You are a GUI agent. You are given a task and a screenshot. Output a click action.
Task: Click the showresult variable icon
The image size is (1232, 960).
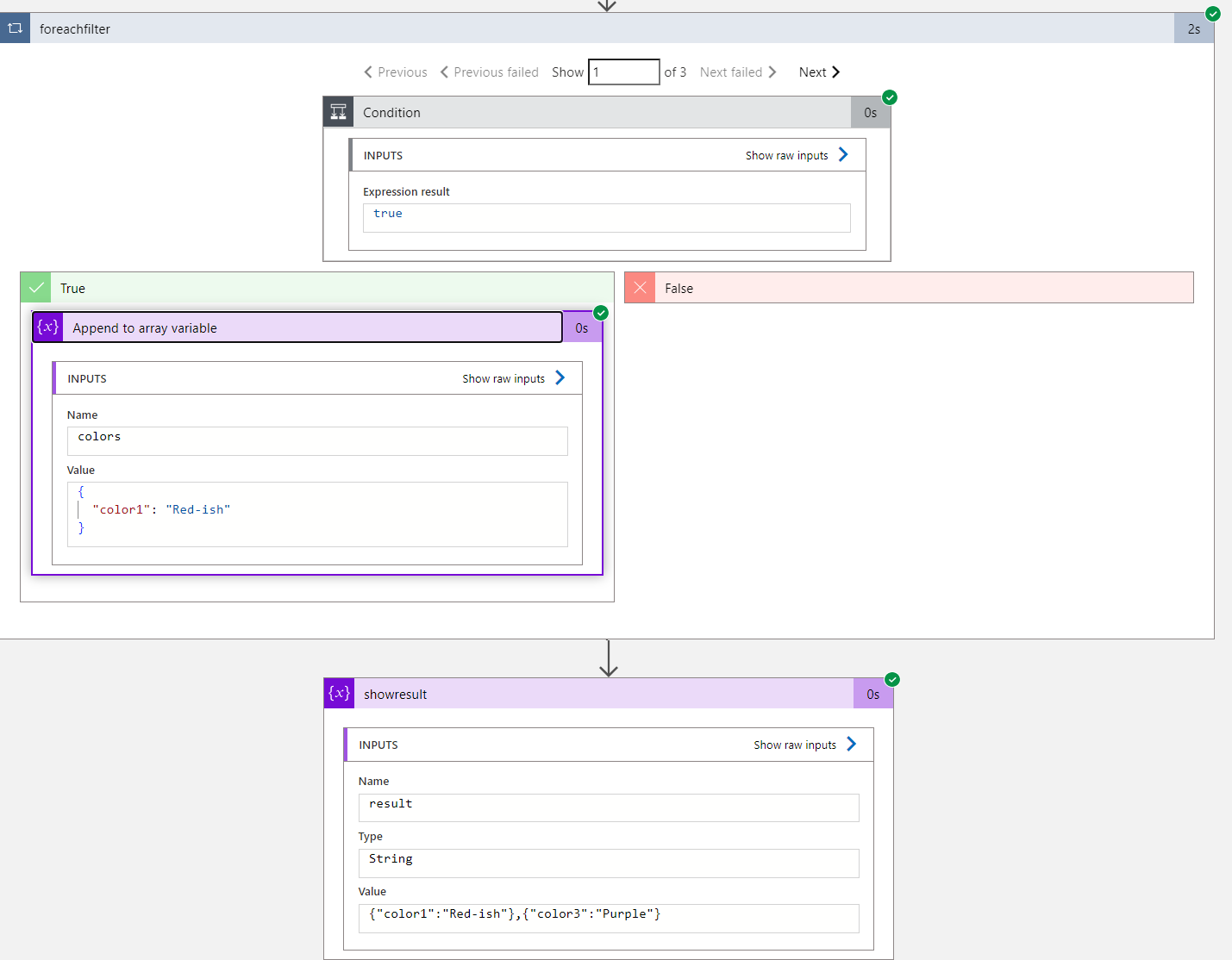339,694
